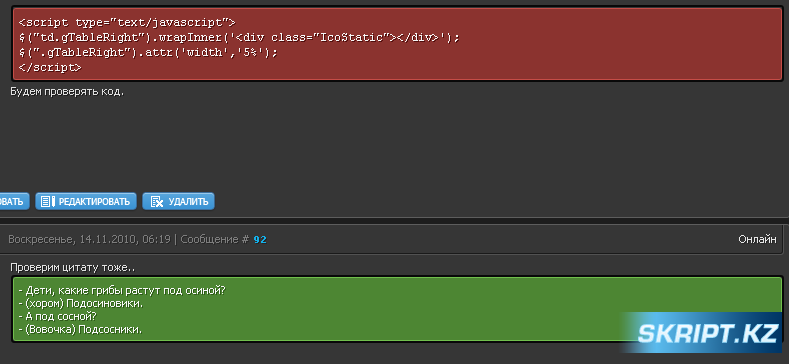The height and width of the screenshot is (364, 789).
Task: Click the quote line (Вовочка) Подсосники
Action: (x=80, y=330)
